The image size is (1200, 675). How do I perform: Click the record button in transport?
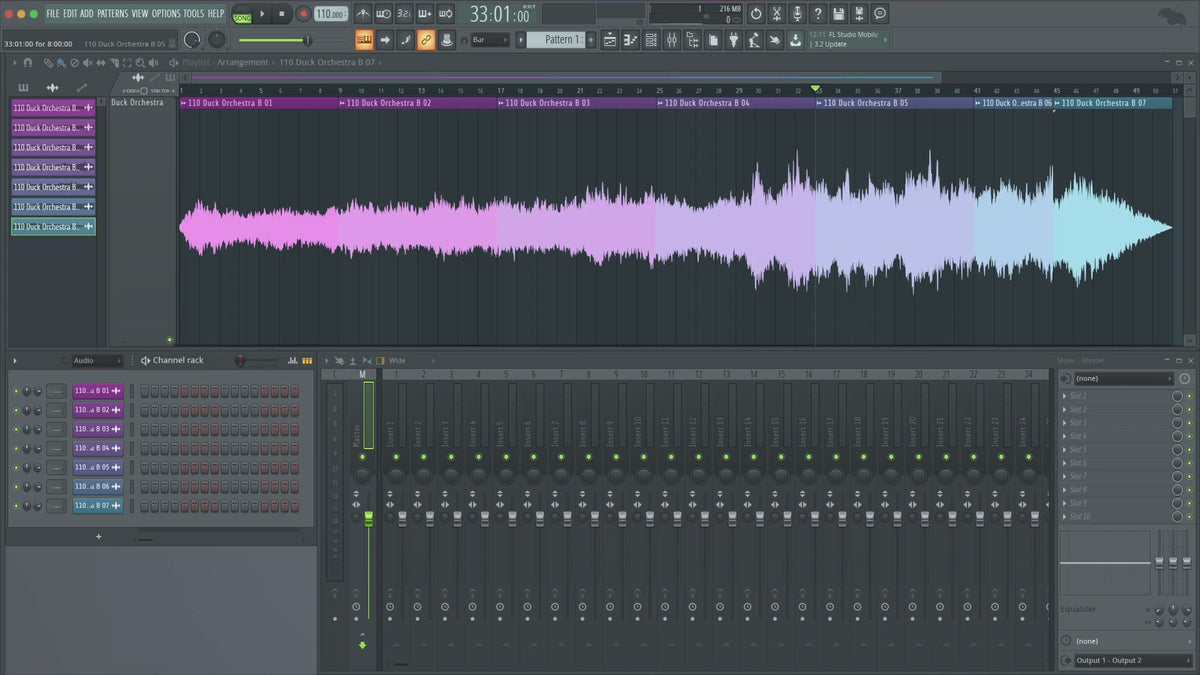click(x=302, y=14)
